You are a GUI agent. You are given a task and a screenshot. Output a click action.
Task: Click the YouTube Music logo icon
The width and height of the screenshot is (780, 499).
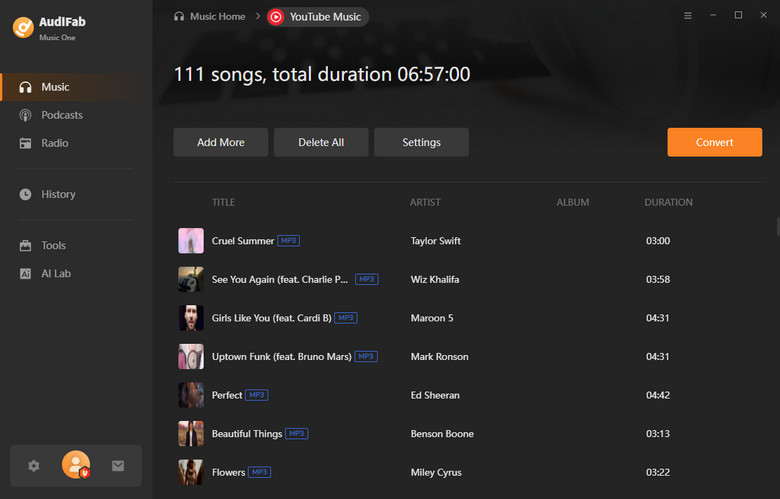[276, 17]
